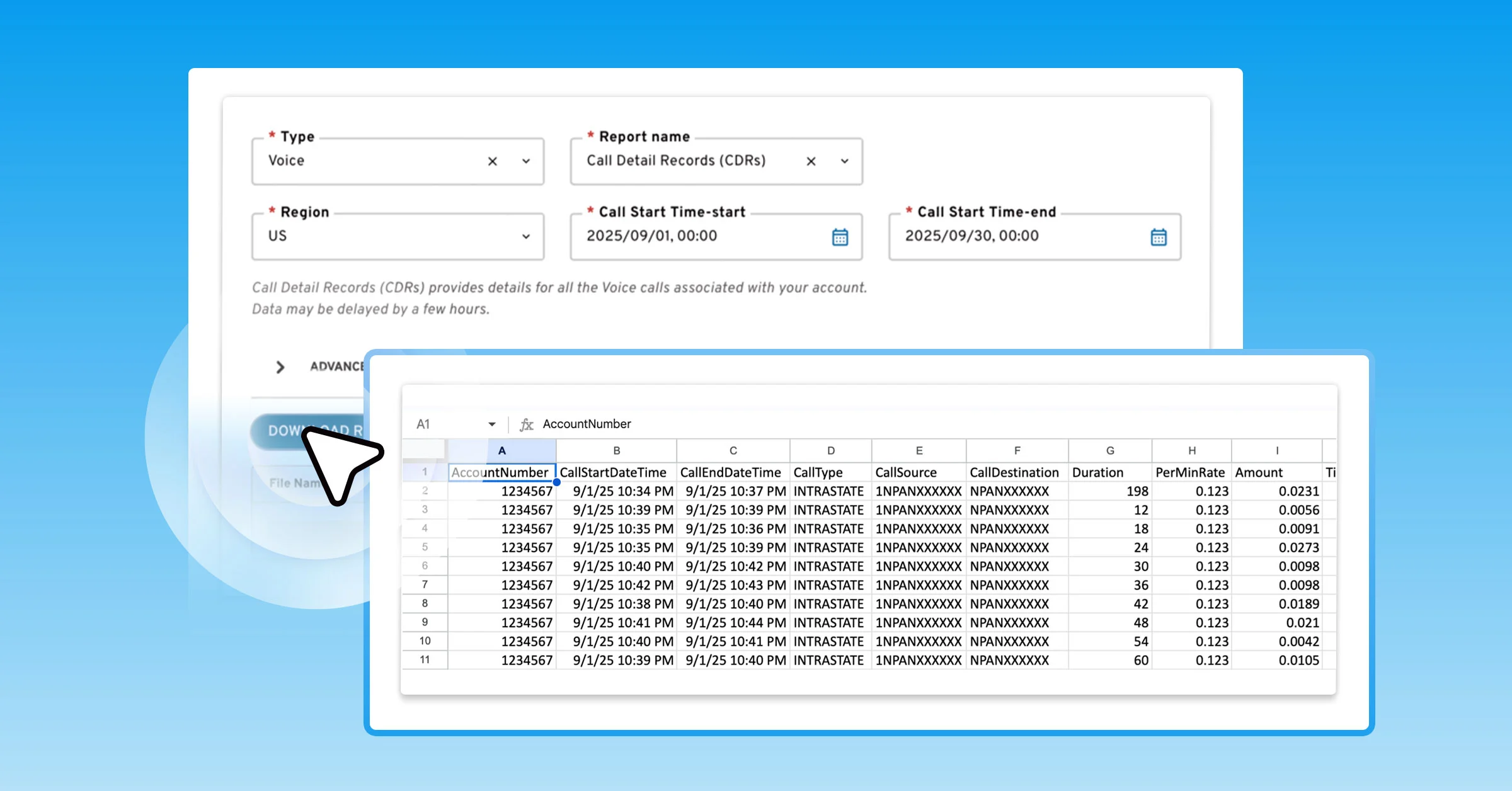This screenshot has width=1512, height=791.
Task: Click the select-all corner of the spreadsheet
Action: tap(425, 451)
